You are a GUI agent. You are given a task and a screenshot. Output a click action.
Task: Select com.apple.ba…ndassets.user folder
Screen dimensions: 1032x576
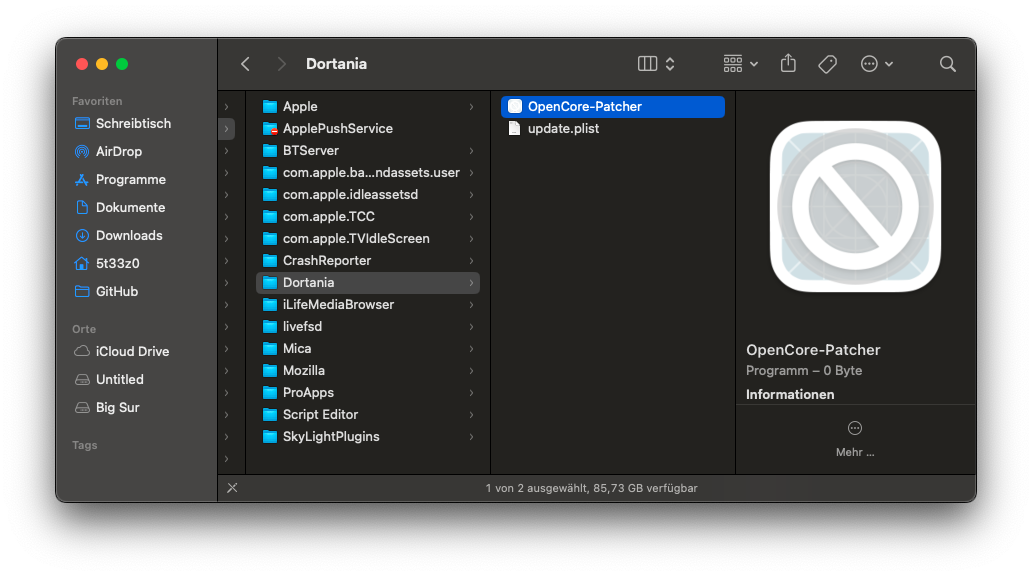pyautogui.click(x=367, y=172)
